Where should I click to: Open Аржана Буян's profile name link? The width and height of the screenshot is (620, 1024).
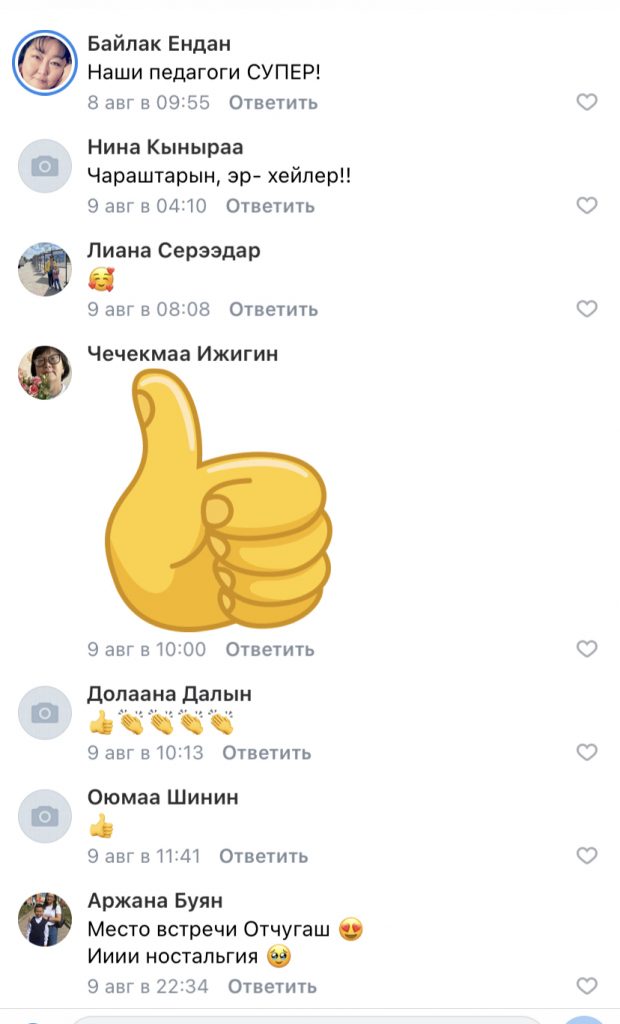155,901
